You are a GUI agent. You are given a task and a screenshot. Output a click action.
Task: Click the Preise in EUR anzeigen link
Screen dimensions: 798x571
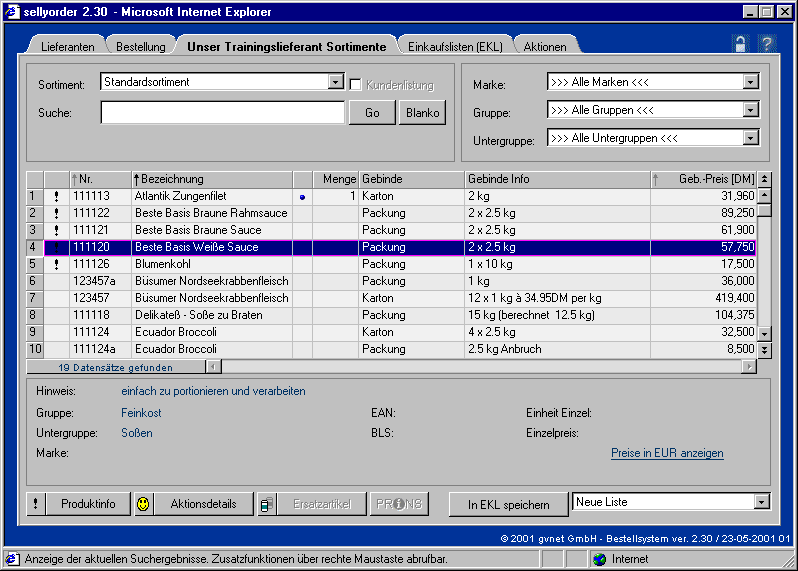(x=667, y=453)
